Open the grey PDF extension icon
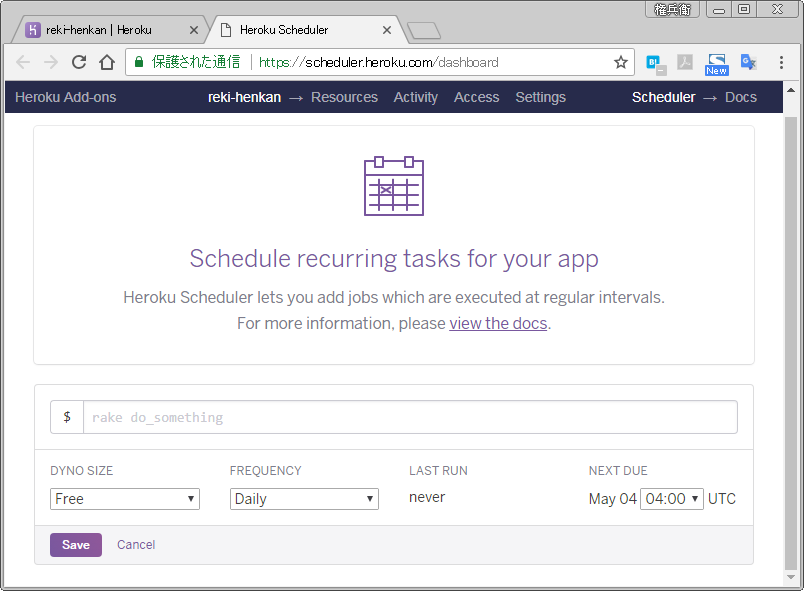Viewport: 804px width, 591px height. [685, 63]
